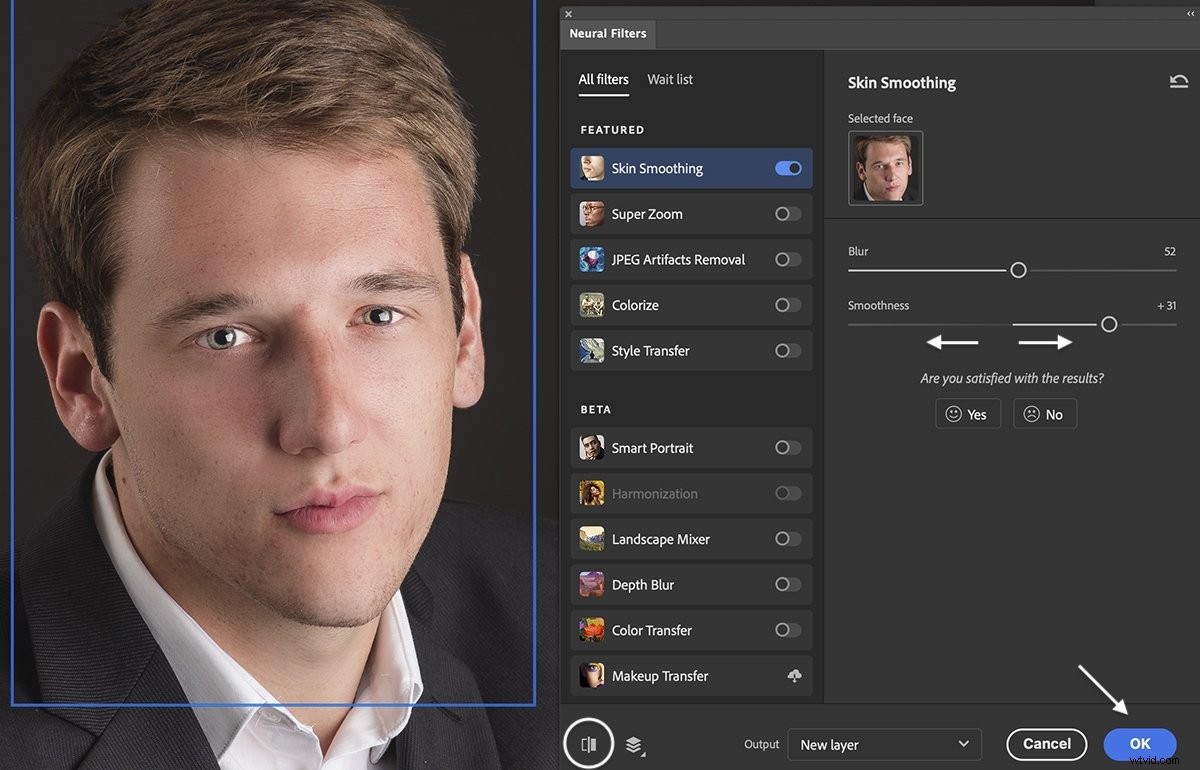This screenshot has width=1200, height=770.
Task: Open the output layers flyout options
Action: 633,744
